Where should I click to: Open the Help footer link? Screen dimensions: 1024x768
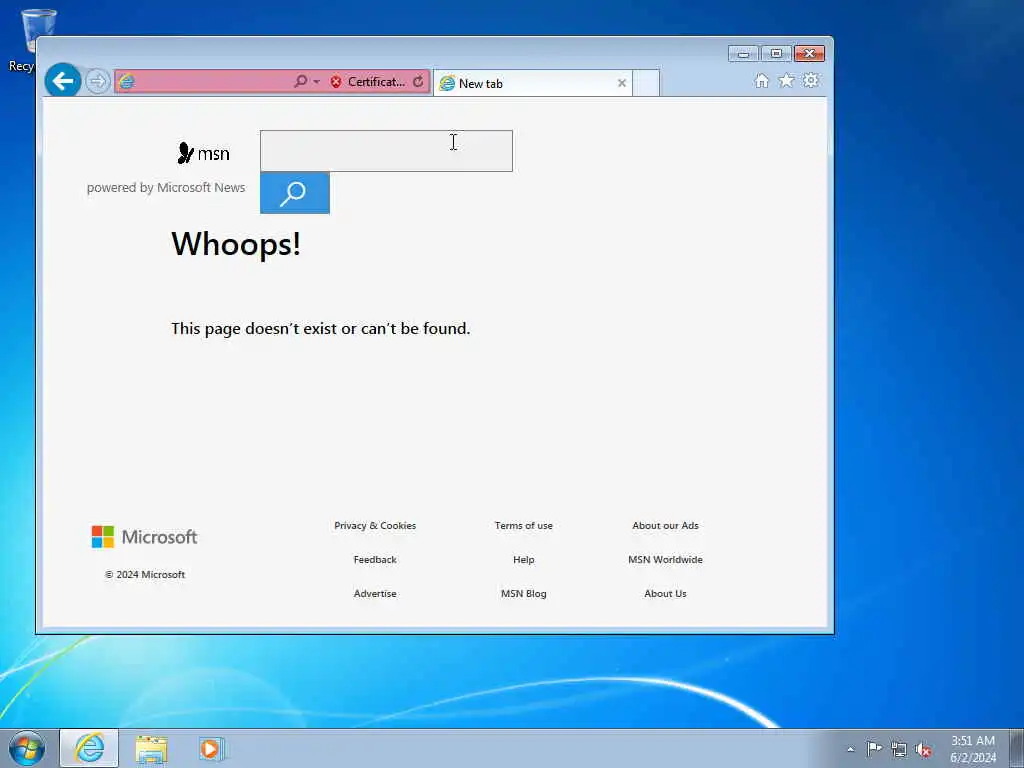pyautogui.click(x=524, y=560)
